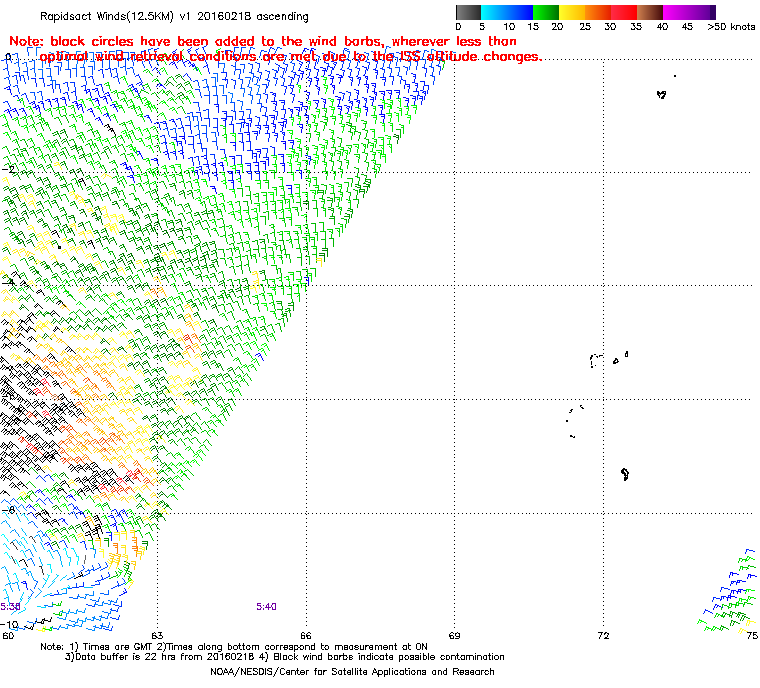Click the dashed atoll outline left of 72 longitude
This screenshot has height=688, width=760.
coord(597,361)
